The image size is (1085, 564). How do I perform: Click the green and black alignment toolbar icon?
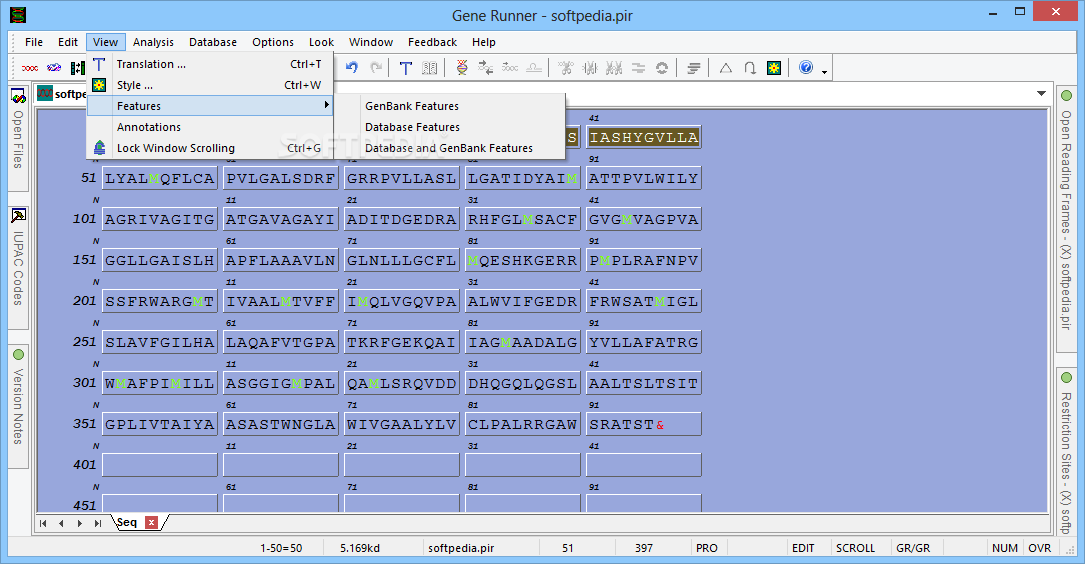pos(78,68)
